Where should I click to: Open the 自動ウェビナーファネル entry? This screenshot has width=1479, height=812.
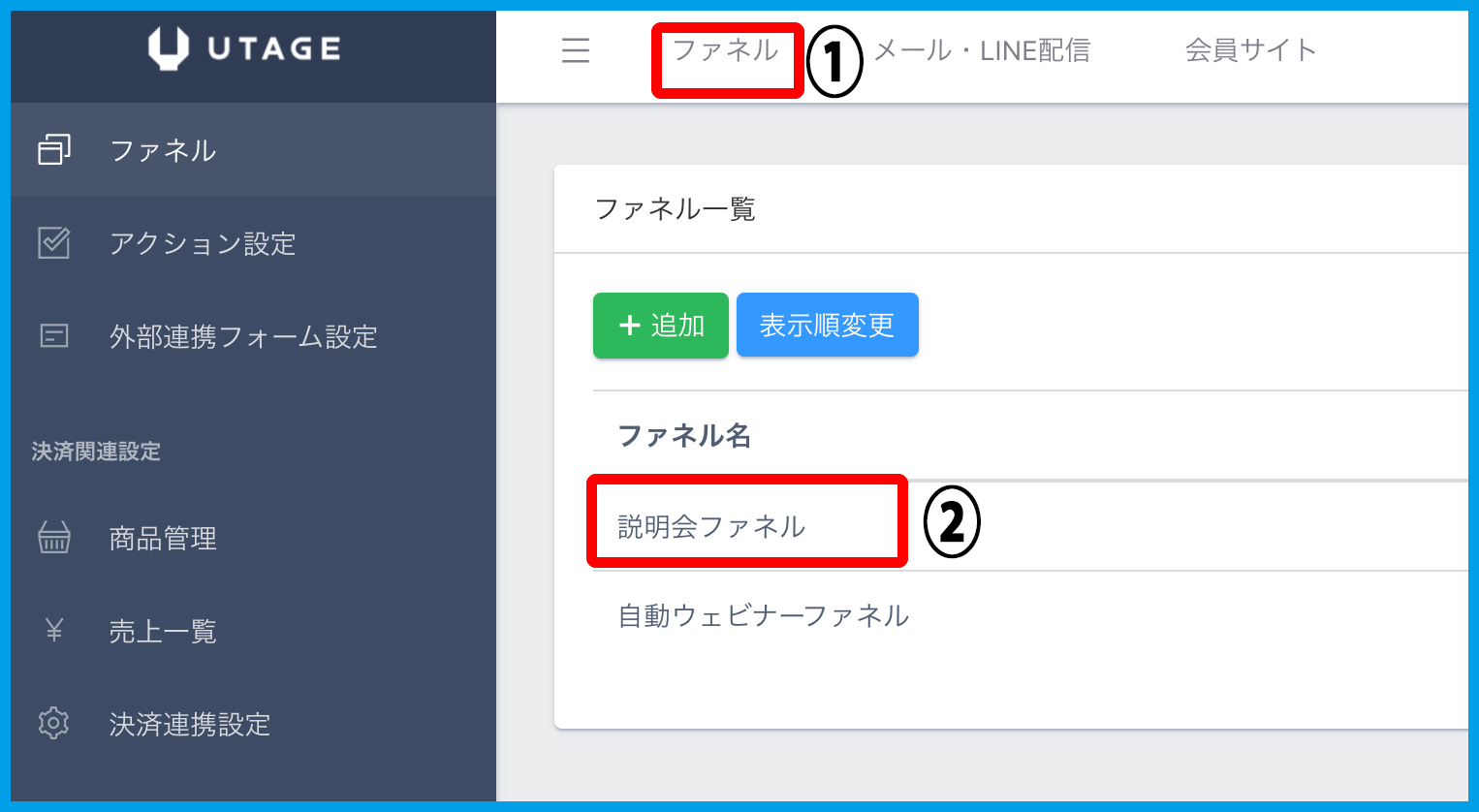coord(764,615)
